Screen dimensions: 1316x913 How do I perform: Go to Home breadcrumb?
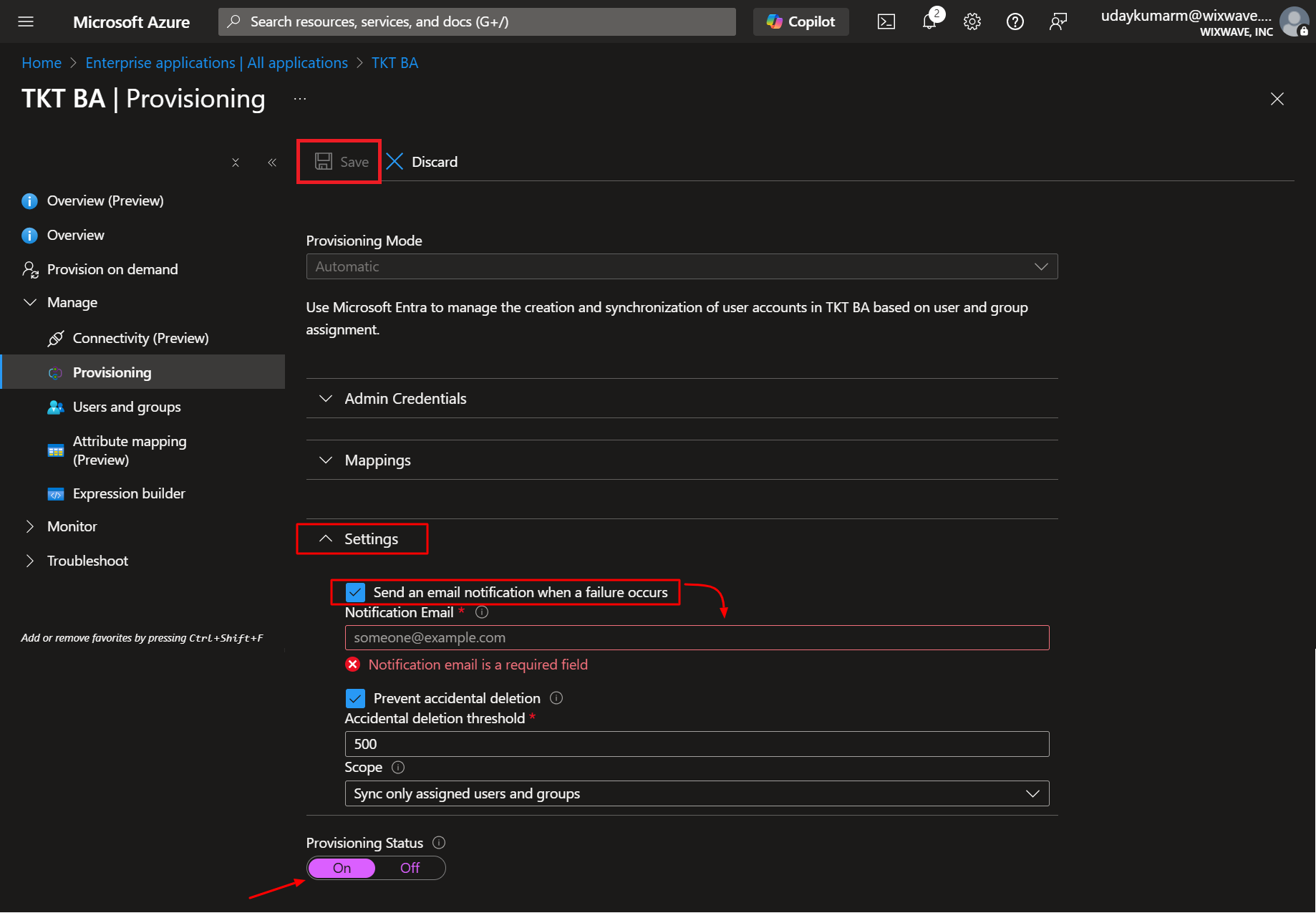pos(42,63)
